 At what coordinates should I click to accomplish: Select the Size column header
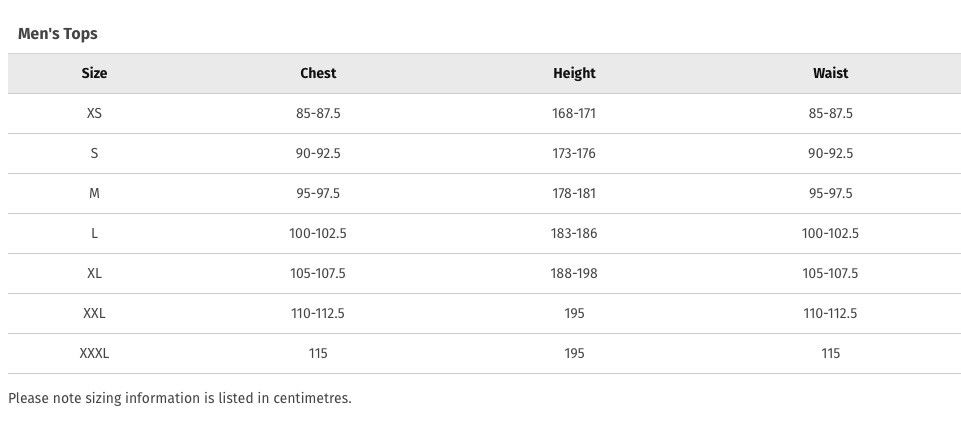94,73
